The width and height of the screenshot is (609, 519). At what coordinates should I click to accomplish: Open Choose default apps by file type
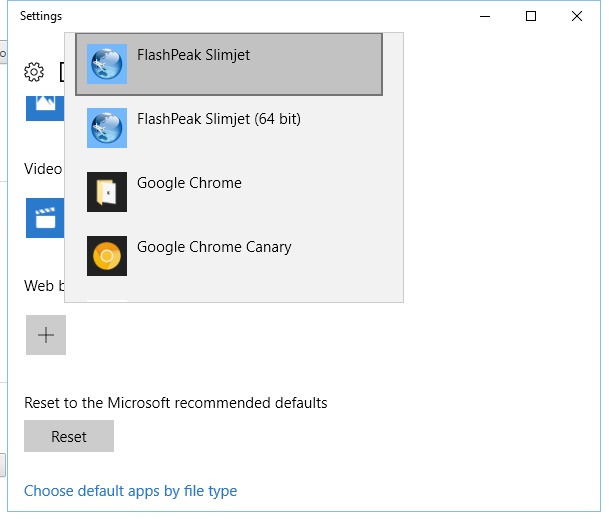[x=130, y=491]
